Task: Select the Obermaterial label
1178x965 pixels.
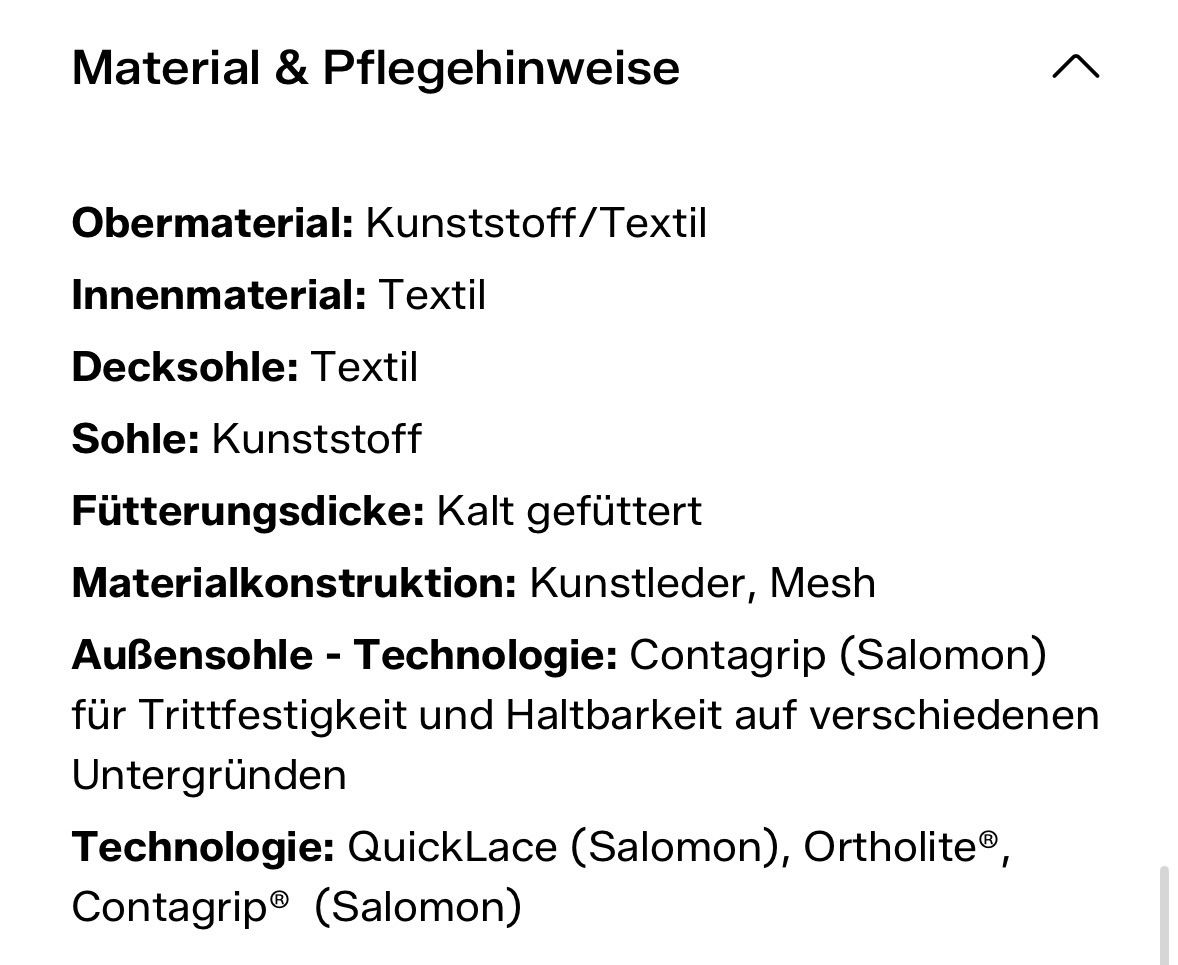Action: click(x=213, y=223)
